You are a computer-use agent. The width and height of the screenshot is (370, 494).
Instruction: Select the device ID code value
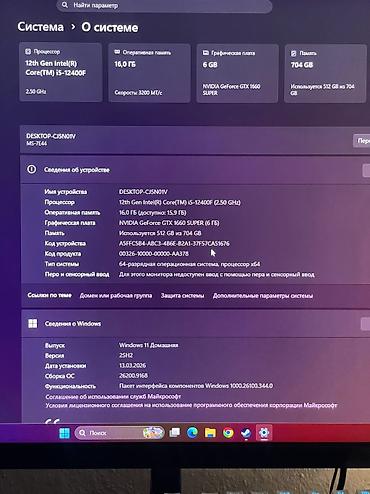click(174, 243)
